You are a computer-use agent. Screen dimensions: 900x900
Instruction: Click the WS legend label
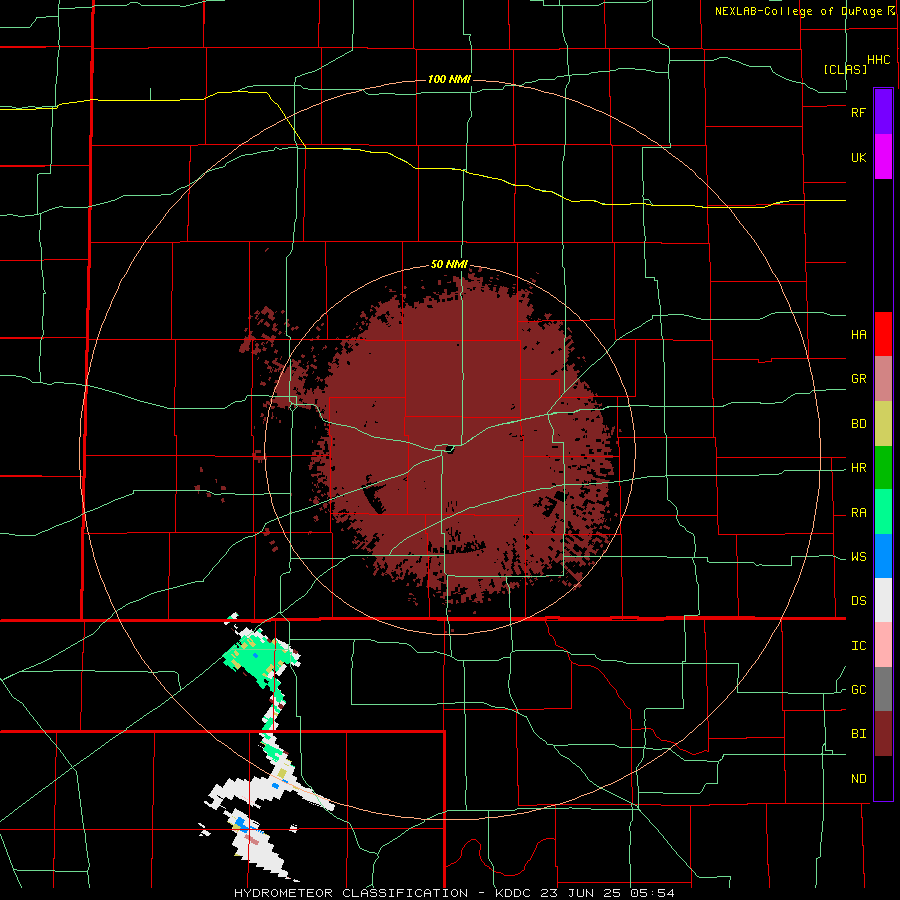tap(858, 557)
